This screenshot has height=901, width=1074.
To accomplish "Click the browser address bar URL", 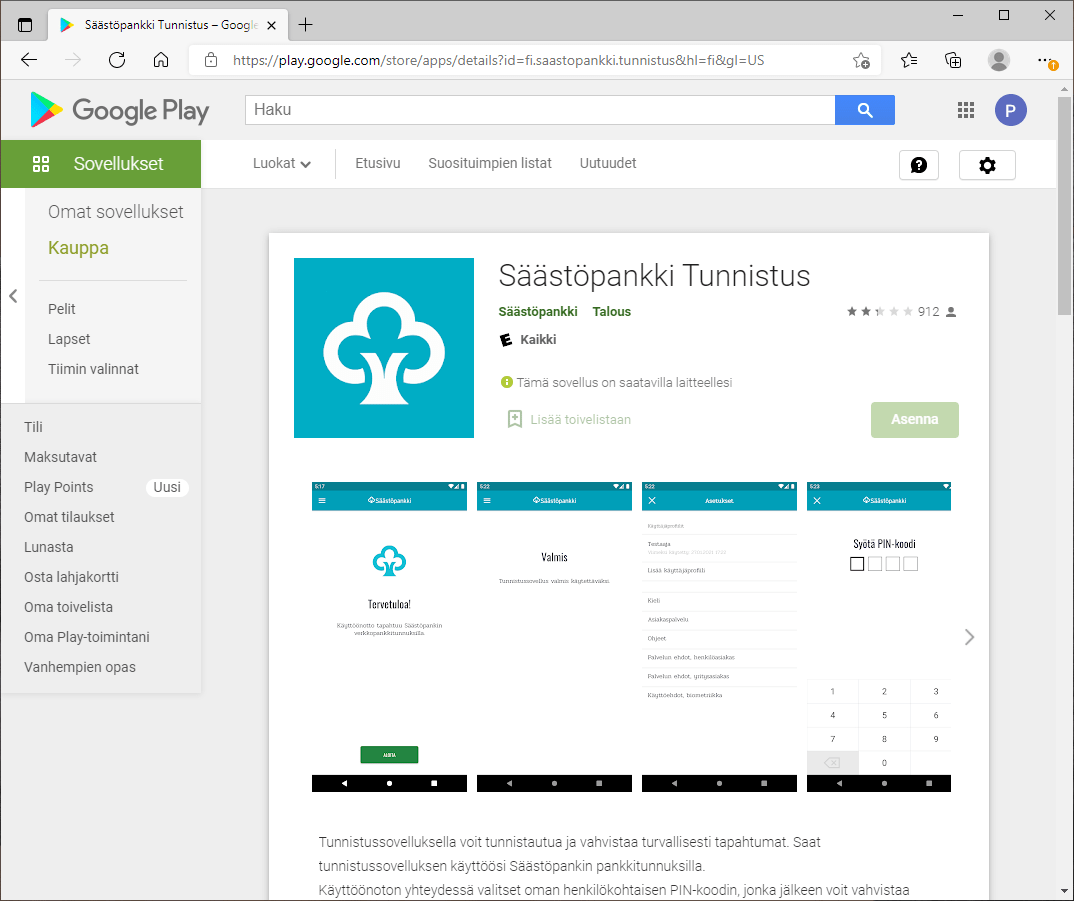I will click(x=498, y=60).
